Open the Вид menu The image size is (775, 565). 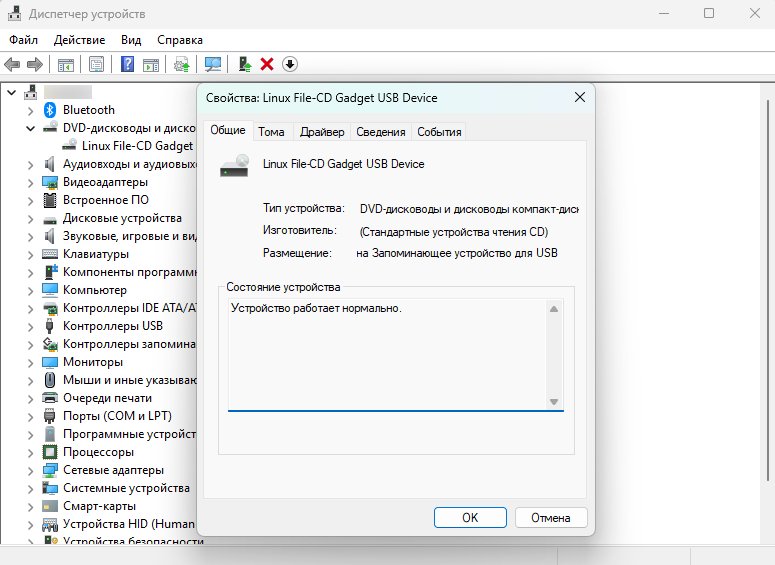tap(131, 40)
